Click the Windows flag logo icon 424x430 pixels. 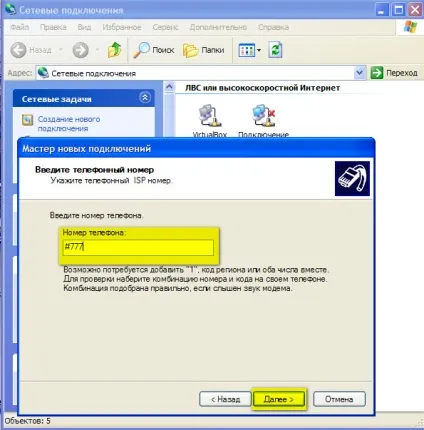[410, 27]
